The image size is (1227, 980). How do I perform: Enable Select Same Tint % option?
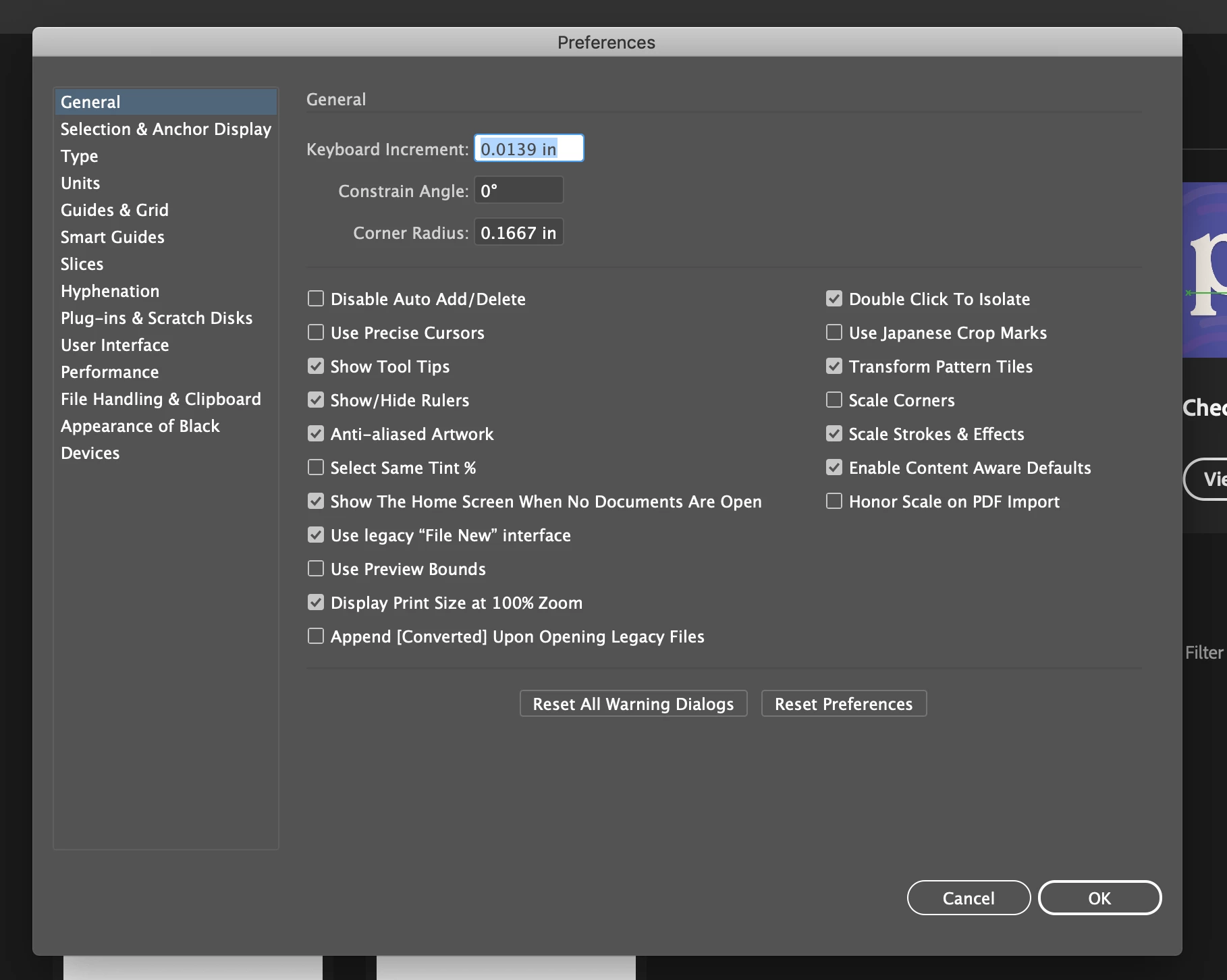[x=316, y=467]
